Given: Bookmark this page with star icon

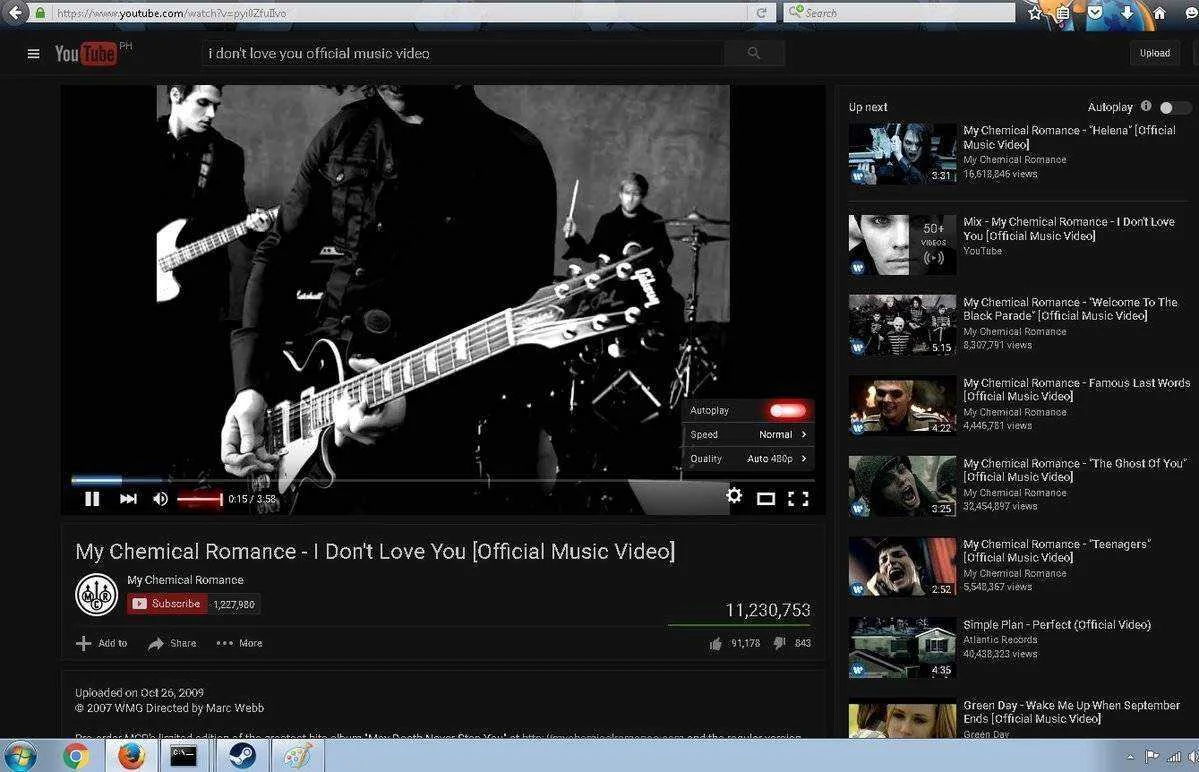Looking at the screenshot, I should click(1035, 13).
